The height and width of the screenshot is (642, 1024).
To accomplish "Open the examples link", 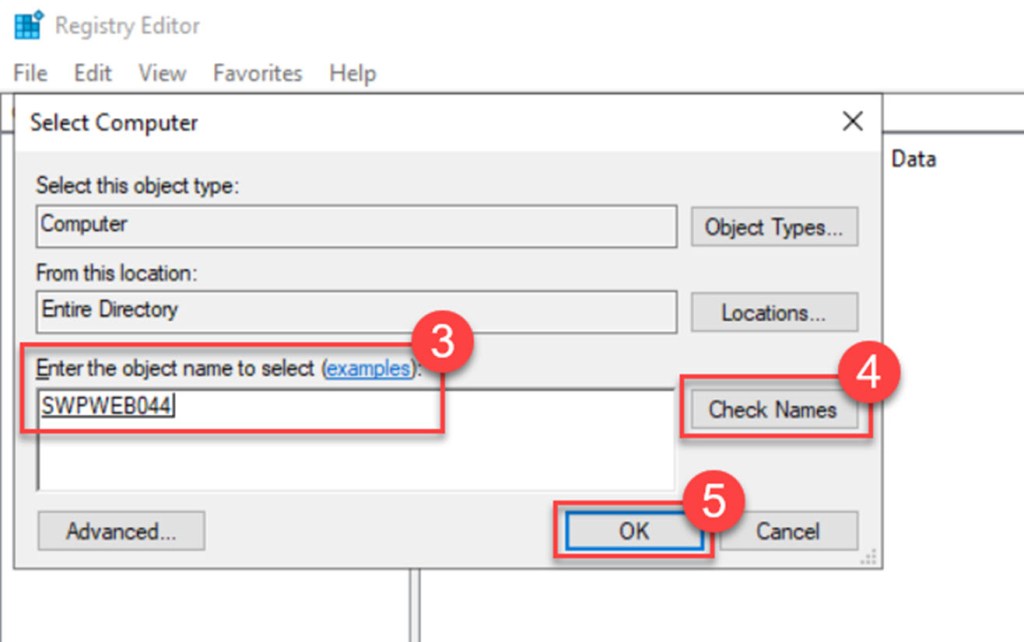I will tap(367, 368).
